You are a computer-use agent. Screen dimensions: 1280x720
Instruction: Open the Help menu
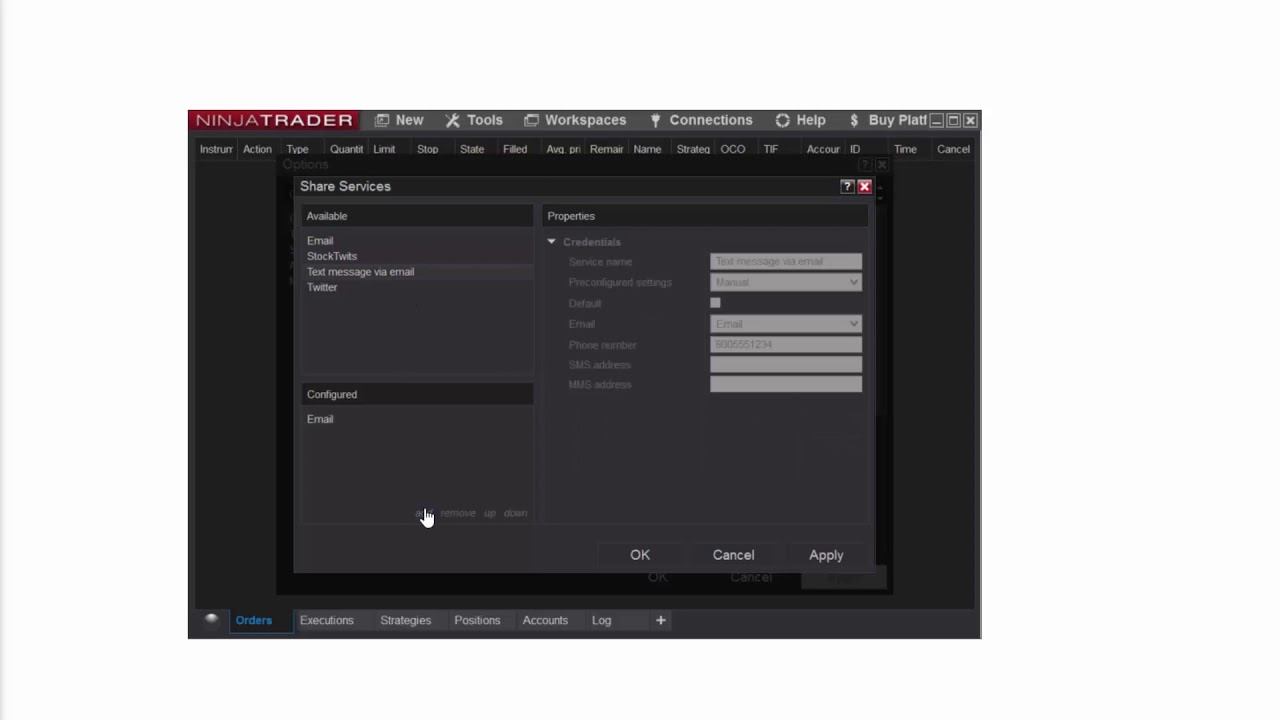click(x=800, y=120)
